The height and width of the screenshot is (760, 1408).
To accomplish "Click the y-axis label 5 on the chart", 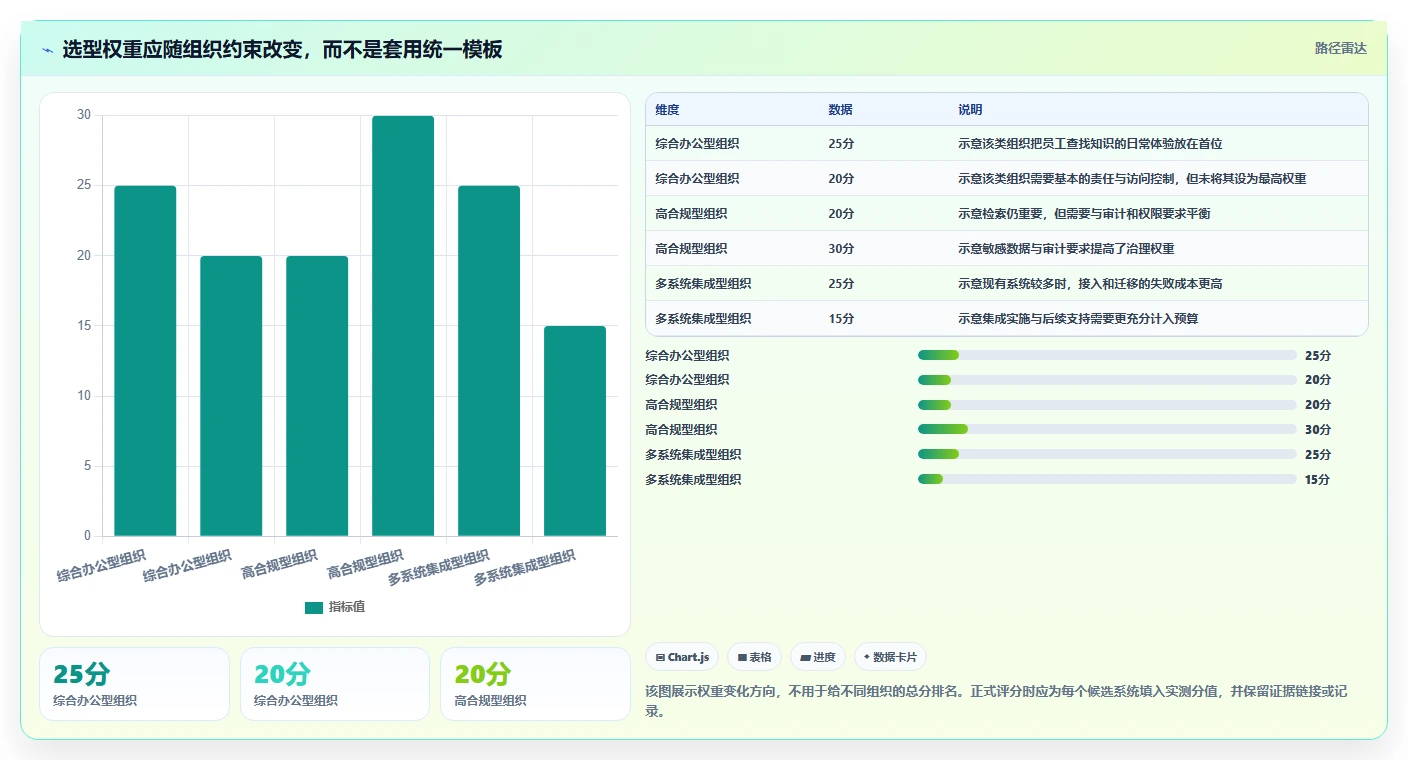I will tap(87, 466).
